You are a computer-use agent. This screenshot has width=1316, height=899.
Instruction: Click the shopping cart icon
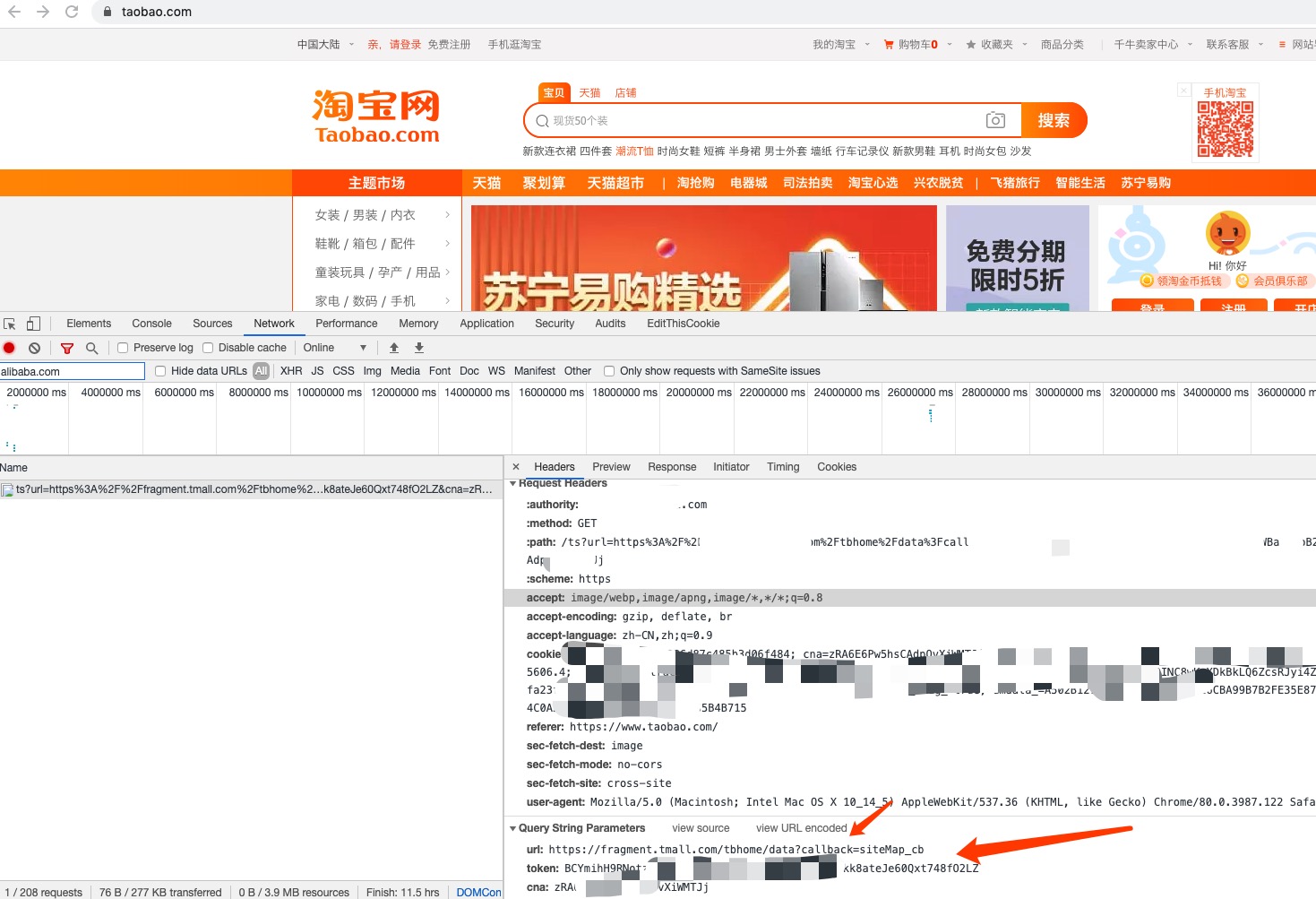coord(889,44)
